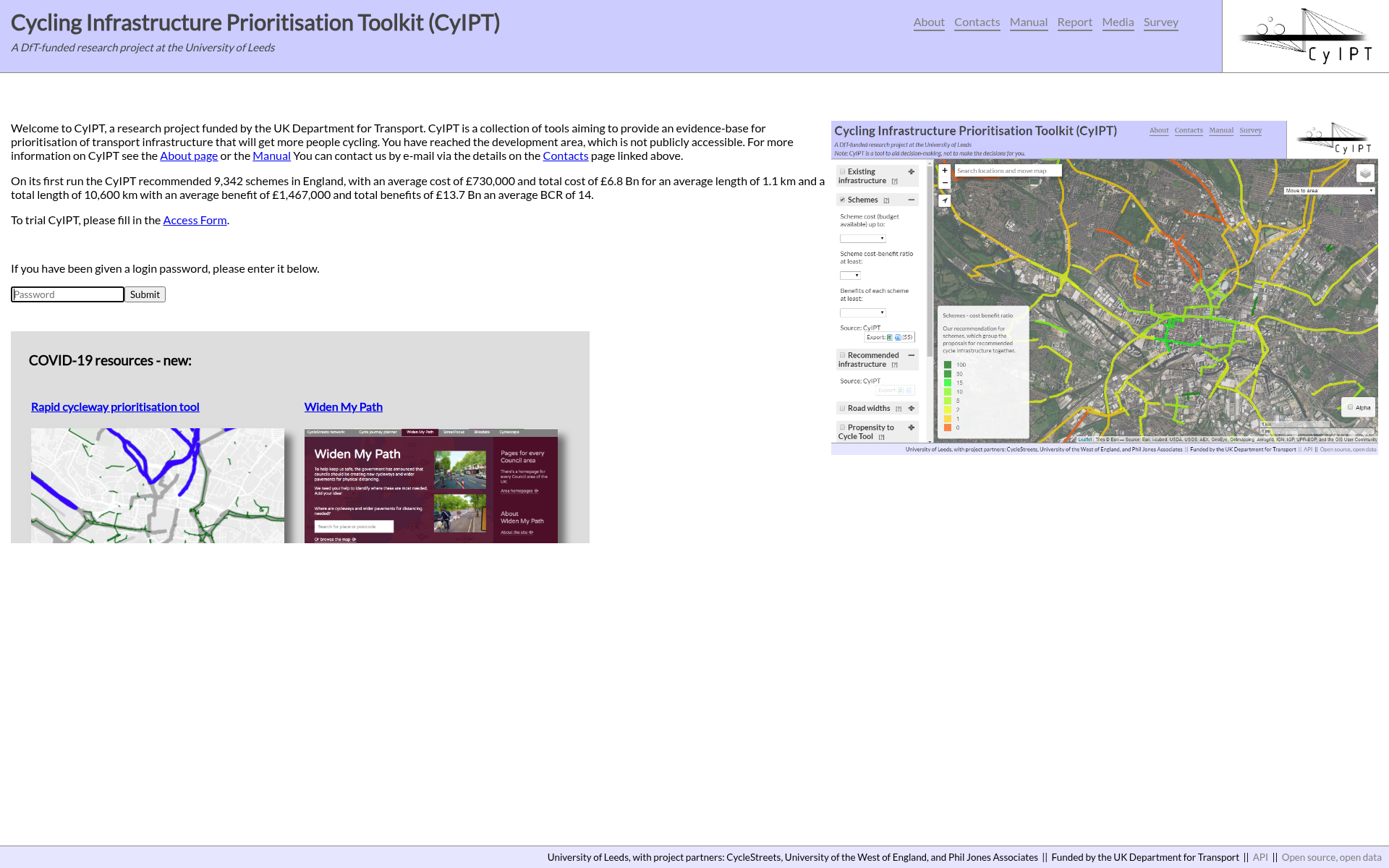The height and width of the screenshot is (868, 1389).
Task: Click the 'A DfT-funded research project' subtitle
Action: [143, 48]
